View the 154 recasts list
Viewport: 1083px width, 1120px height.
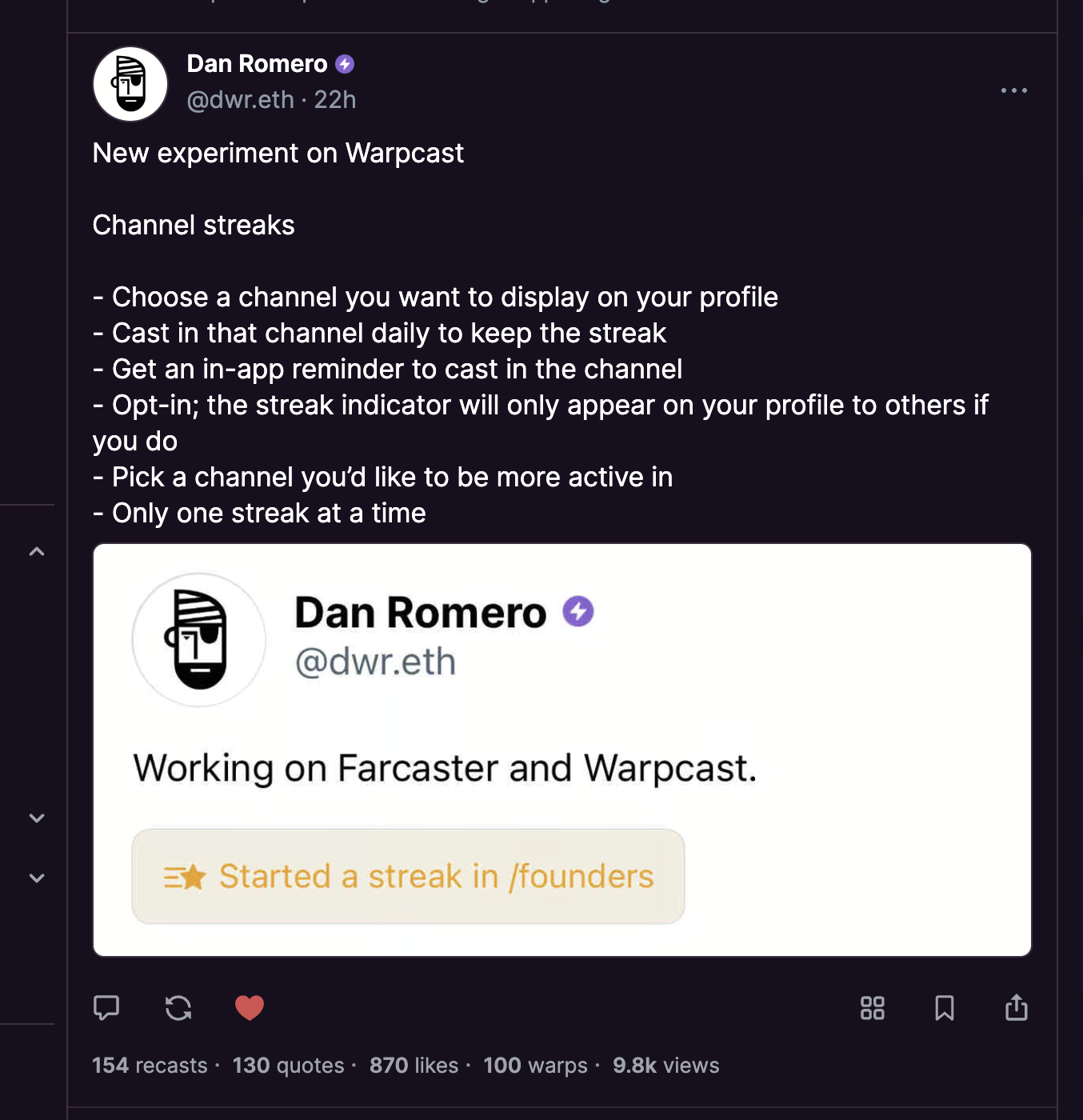click(x=150, y=1066)
